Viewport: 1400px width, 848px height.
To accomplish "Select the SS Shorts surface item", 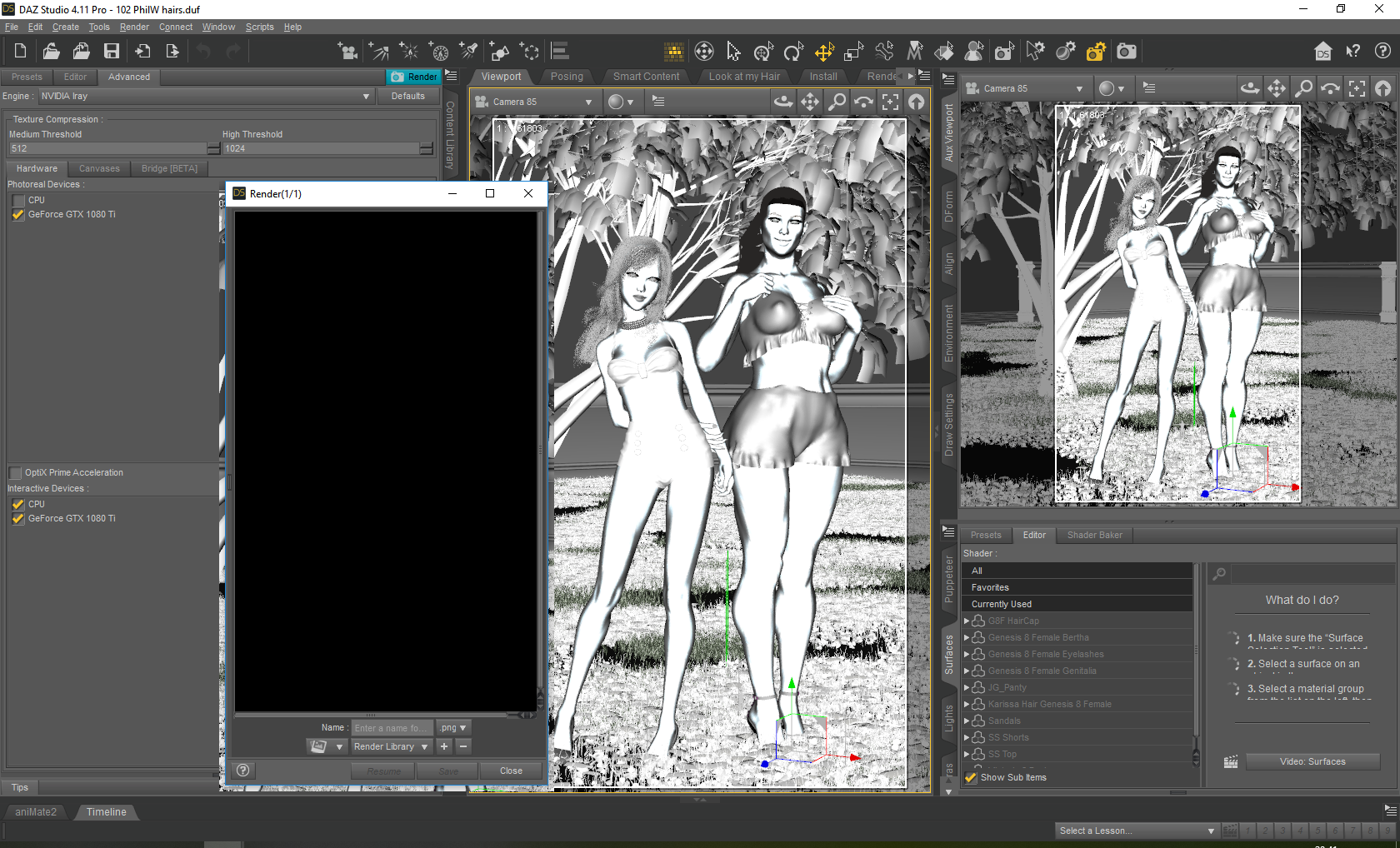I will pyautogui.click(x=1008, y=737).
